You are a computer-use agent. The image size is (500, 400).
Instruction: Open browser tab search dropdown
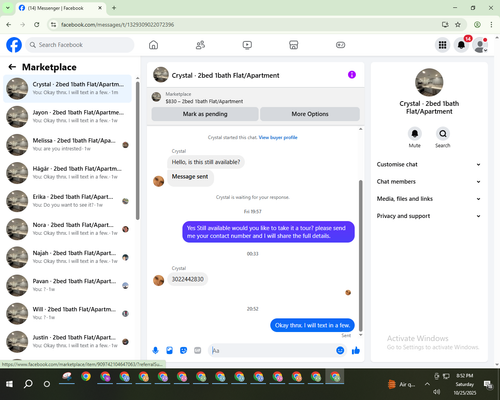click(8, 8)
